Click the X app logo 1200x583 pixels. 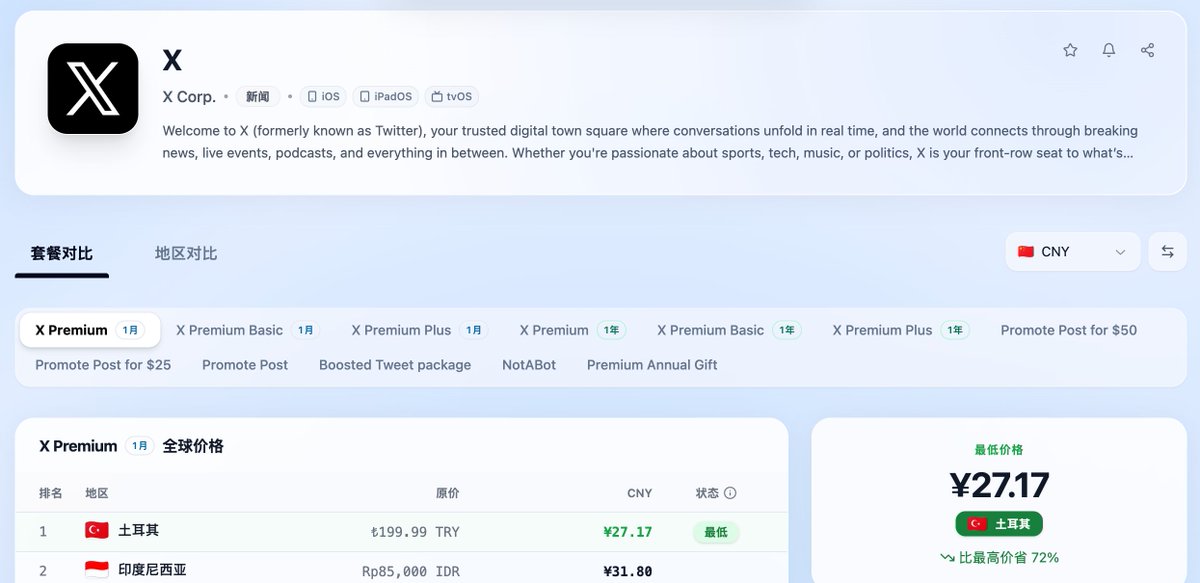[93, 88]
